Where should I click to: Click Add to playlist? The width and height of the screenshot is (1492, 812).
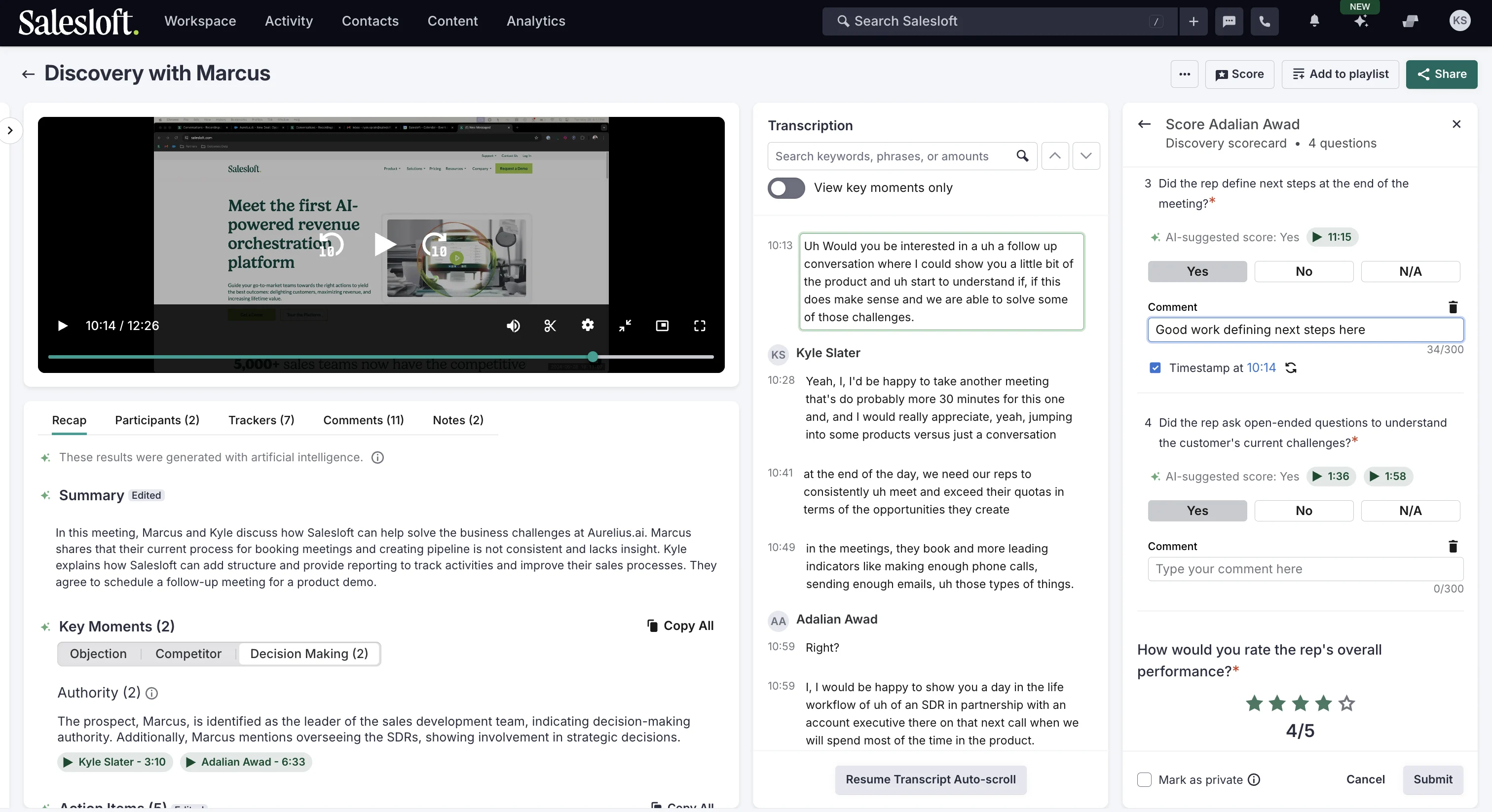(1340, 74)
